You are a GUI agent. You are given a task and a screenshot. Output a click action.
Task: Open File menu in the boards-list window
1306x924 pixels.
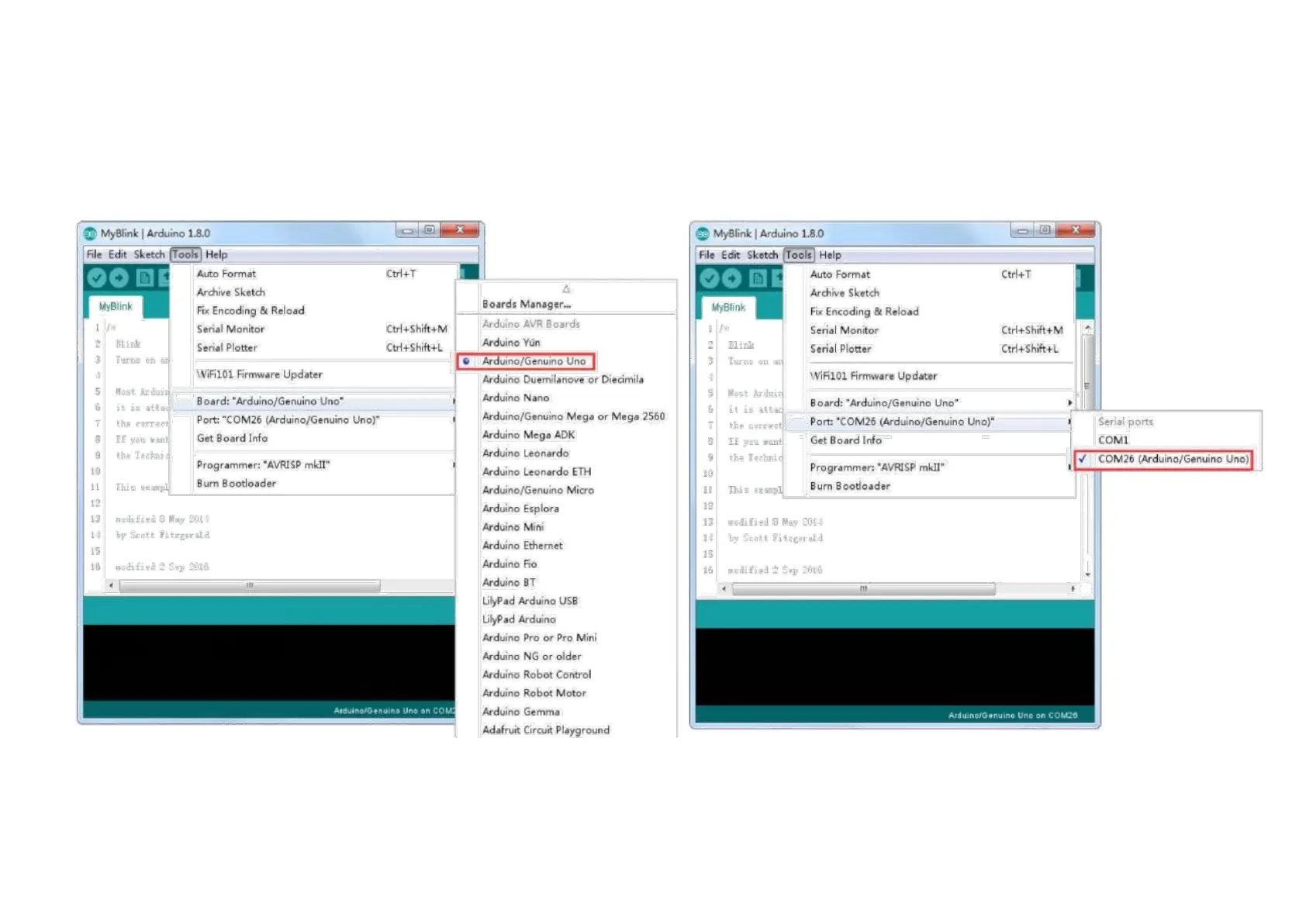click(94, 254)
